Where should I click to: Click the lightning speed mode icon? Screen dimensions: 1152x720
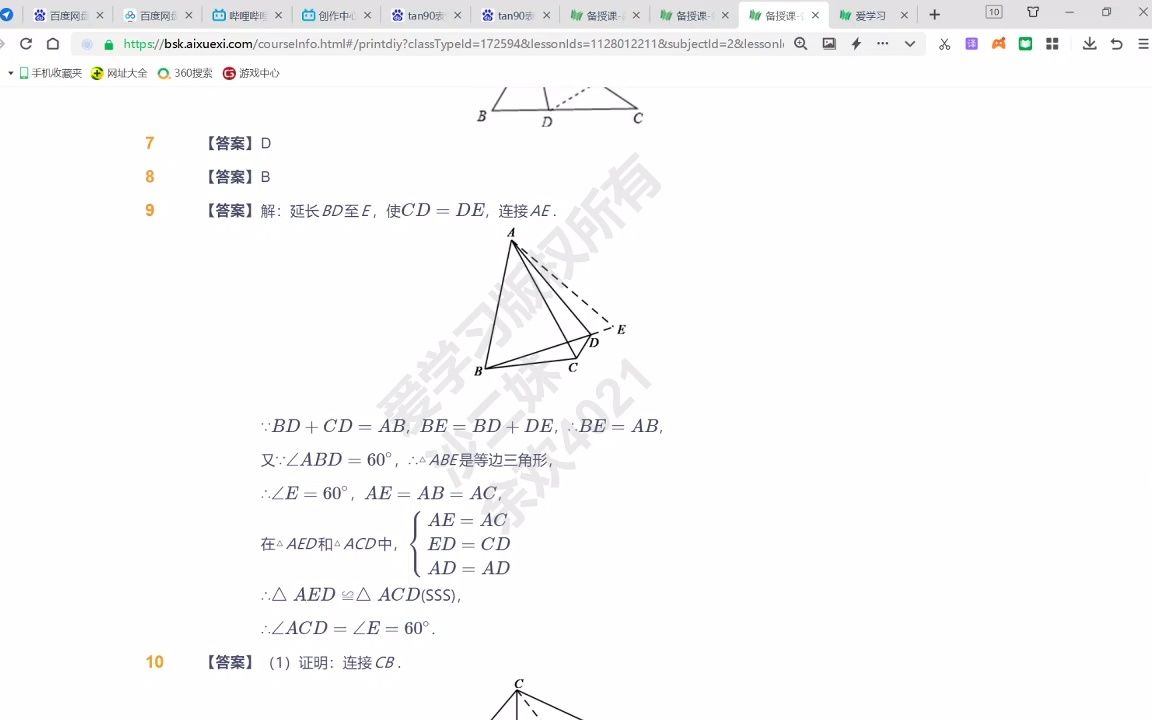click(x=857, y=45)
